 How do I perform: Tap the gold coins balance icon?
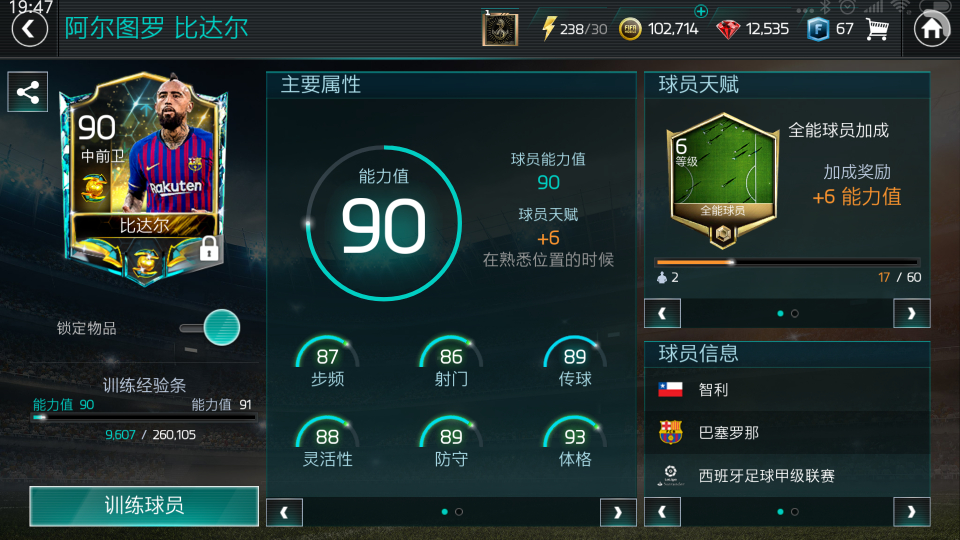630,29
